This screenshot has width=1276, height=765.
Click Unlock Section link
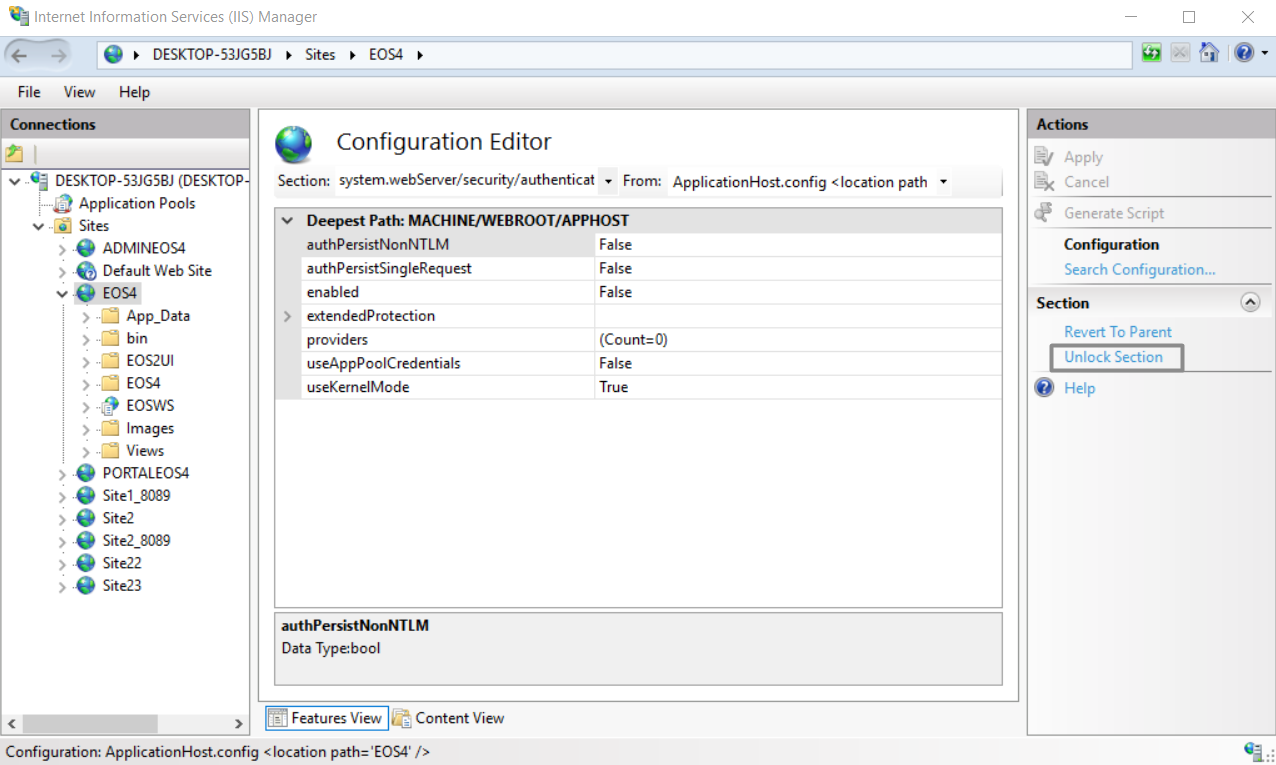1113,357
